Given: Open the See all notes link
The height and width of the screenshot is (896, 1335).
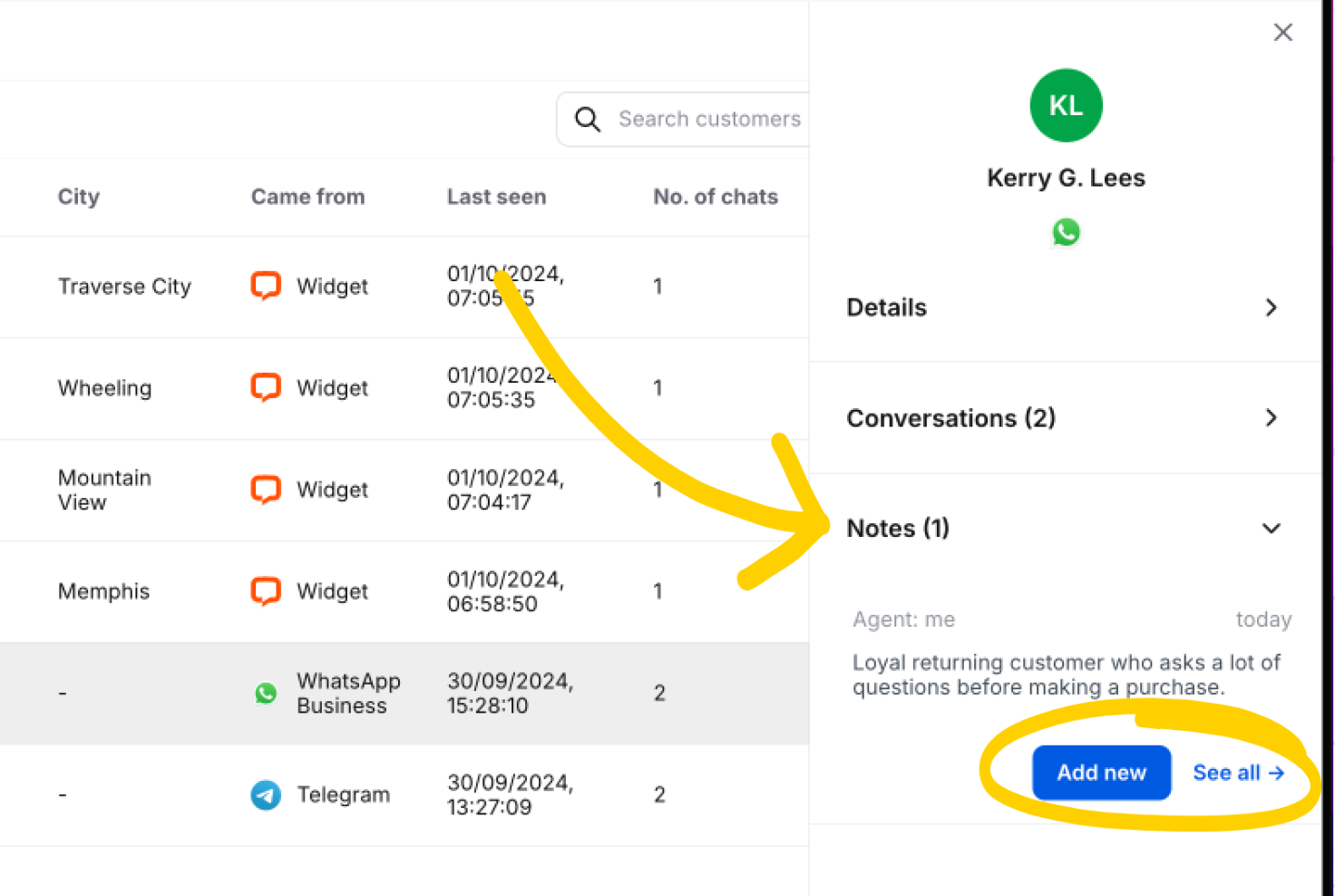Looking at the screenshot, I should pos(1238,773).
